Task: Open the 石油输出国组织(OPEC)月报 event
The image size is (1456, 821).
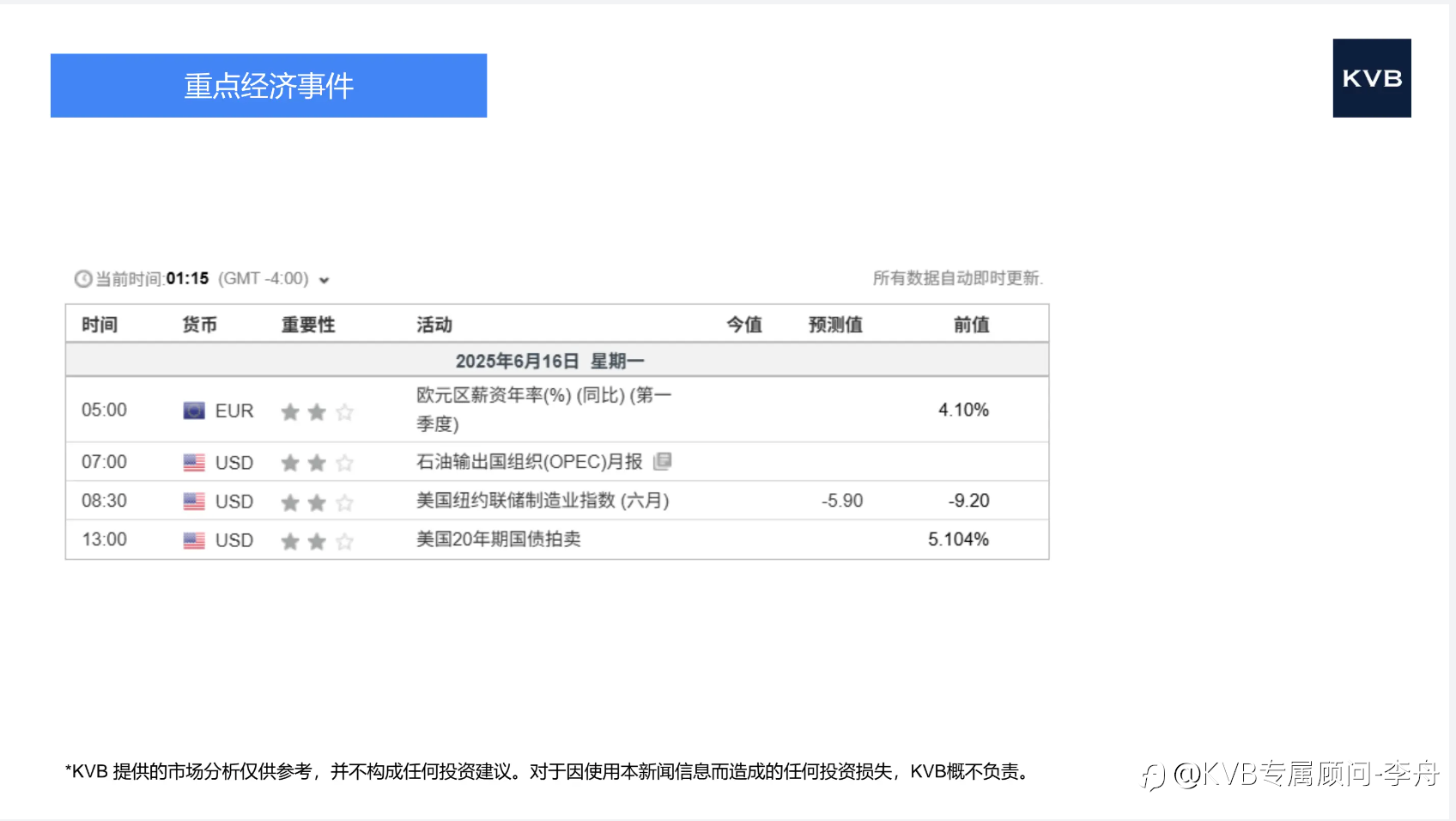Action: [x=530, y=462]
